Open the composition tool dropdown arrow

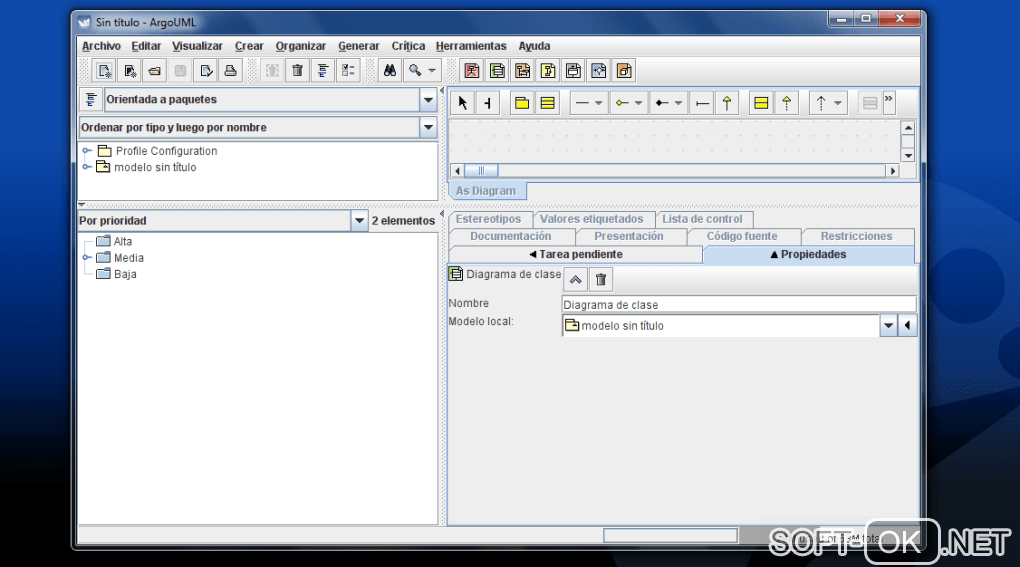click(x=678, y=103)
